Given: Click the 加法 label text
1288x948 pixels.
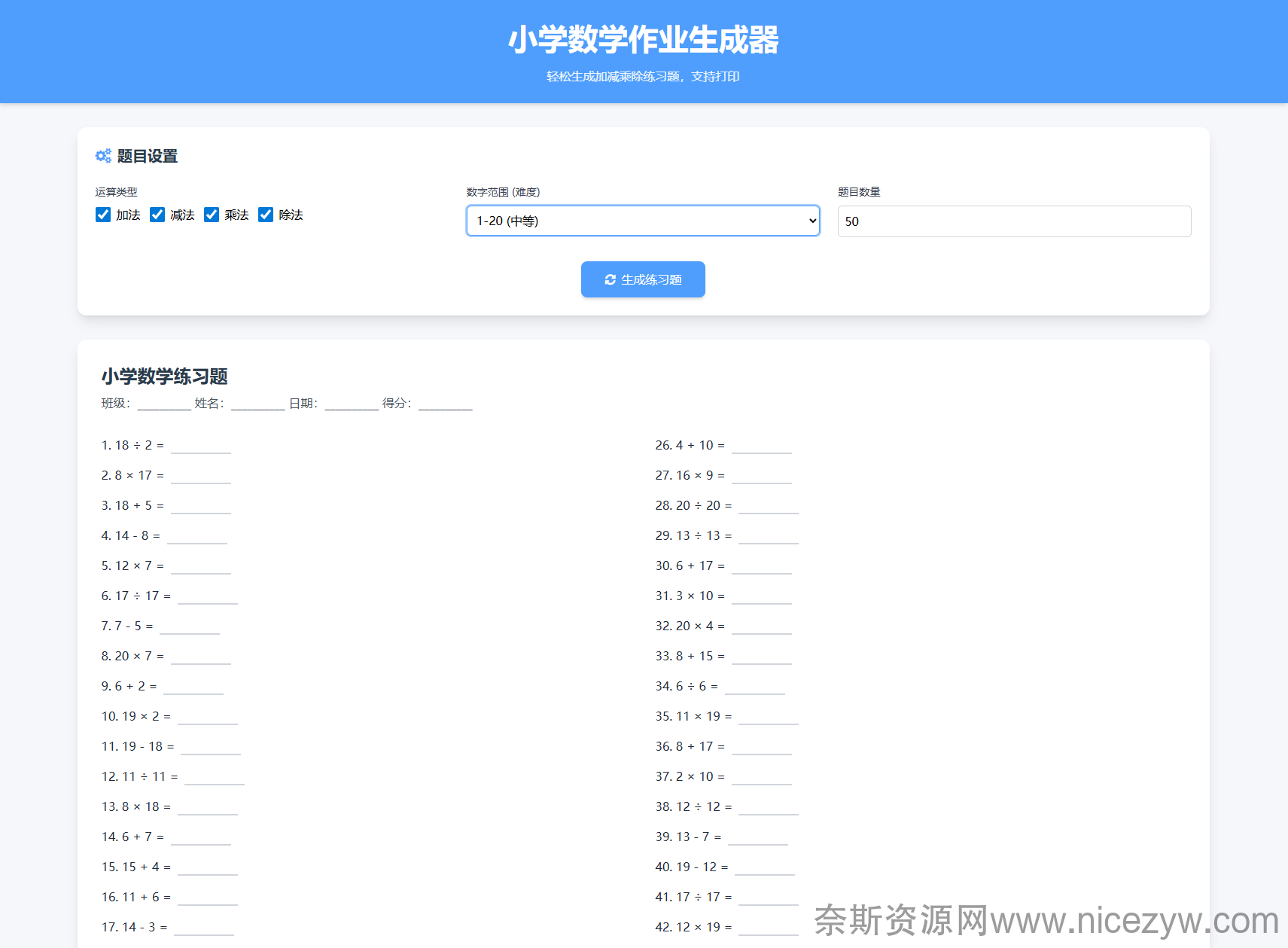Looking at the screenshot, I should pos(128,215).
